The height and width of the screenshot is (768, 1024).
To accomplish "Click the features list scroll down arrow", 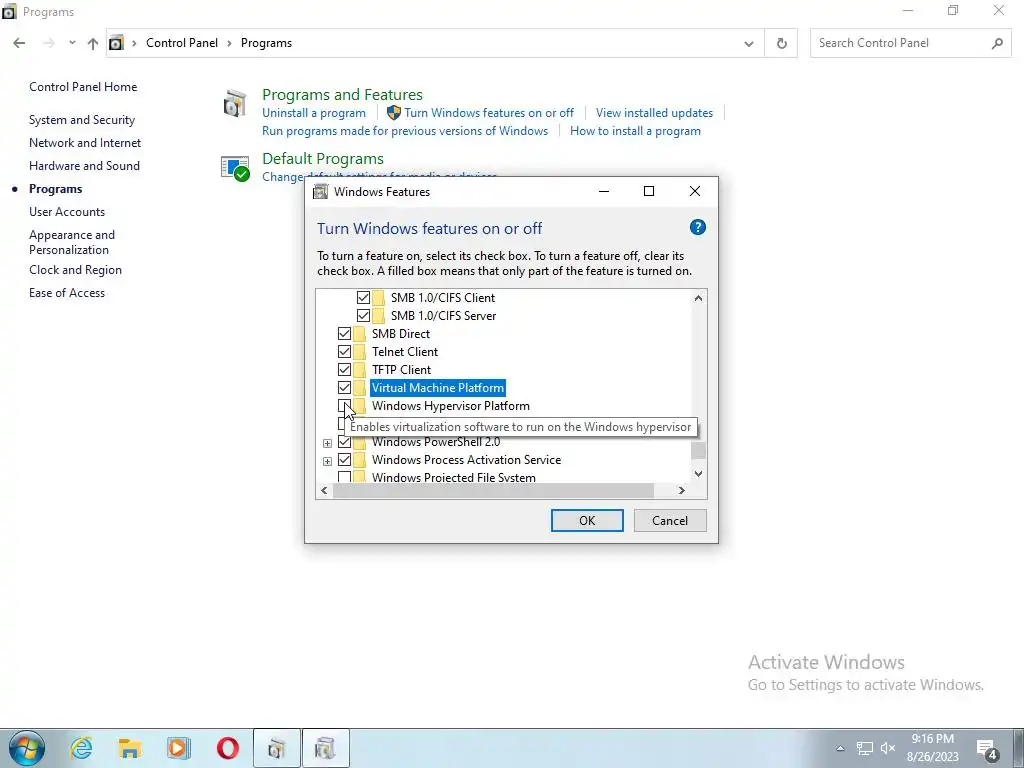I will click(x=698, y=473).
